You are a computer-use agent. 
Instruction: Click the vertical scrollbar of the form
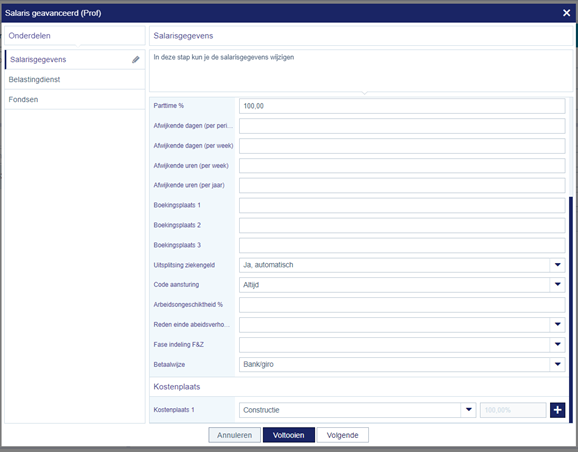571,310
